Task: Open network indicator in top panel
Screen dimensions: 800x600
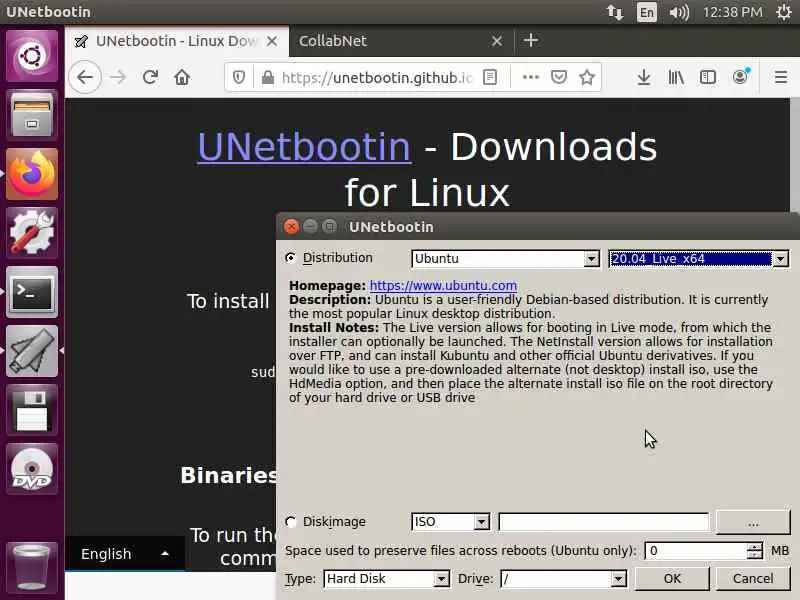Action: (615, 12)
